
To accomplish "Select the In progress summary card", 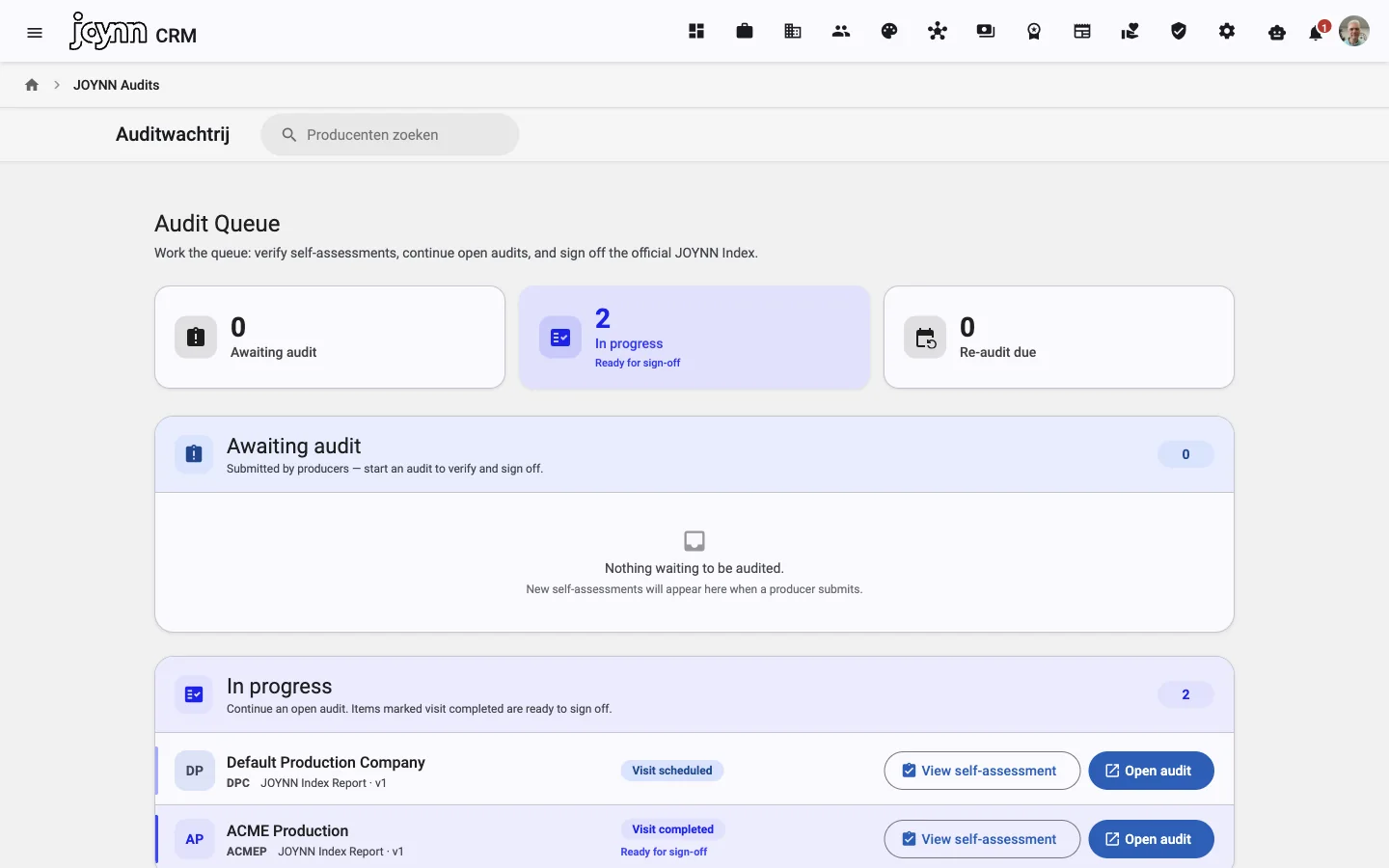I will coord(694,338).
